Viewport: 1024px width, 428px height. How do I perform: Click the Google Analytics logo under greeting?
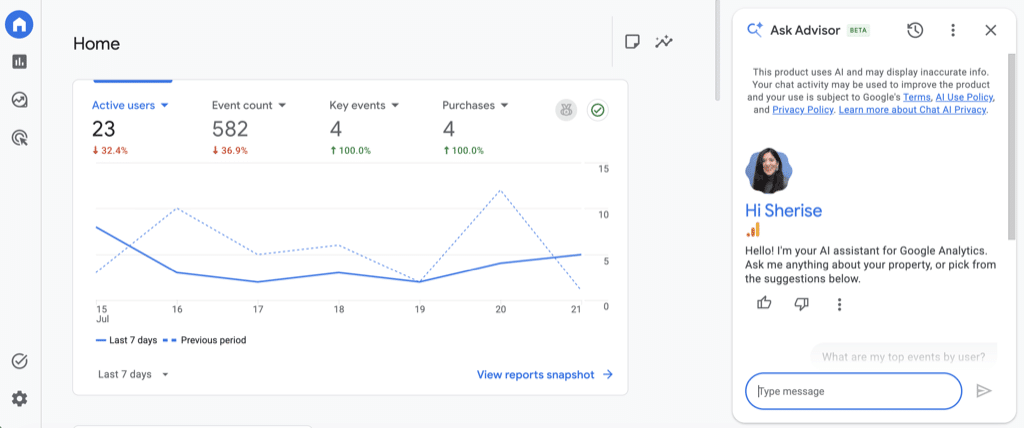(752, 230)
